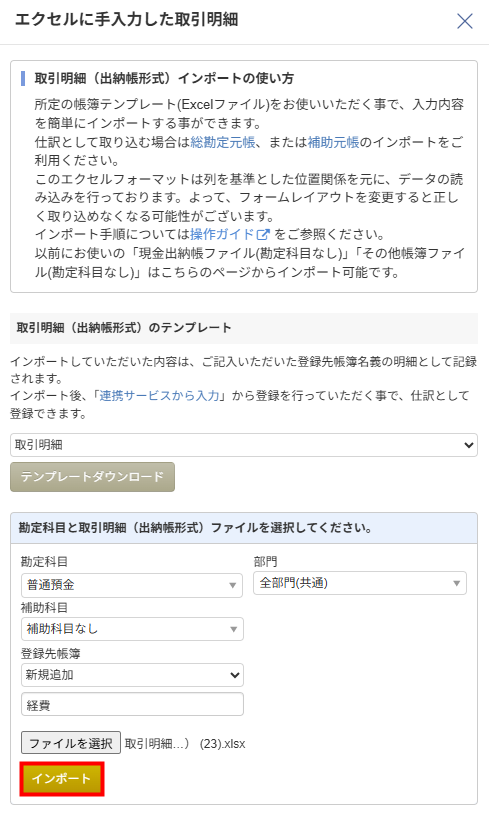The image size is (489, 819).
Task: Focus the text field containing 経費
Action: pos(132,705)
